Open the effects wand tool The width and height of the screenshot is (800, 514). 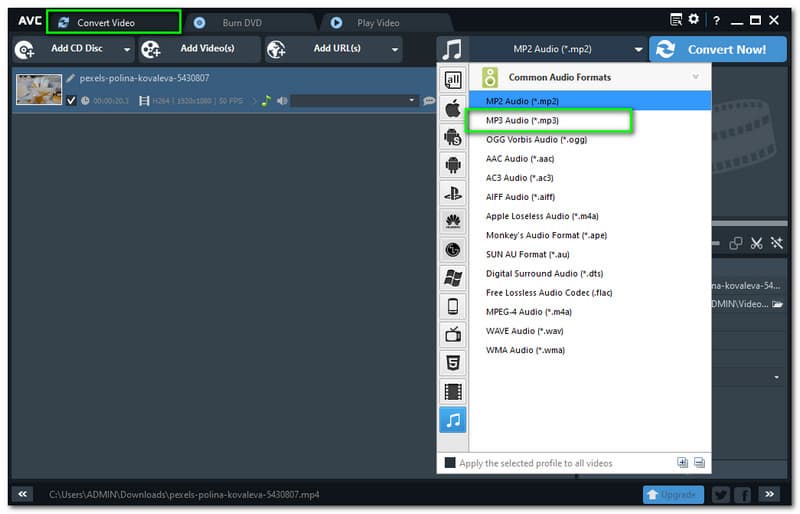[x=777, y=243]
